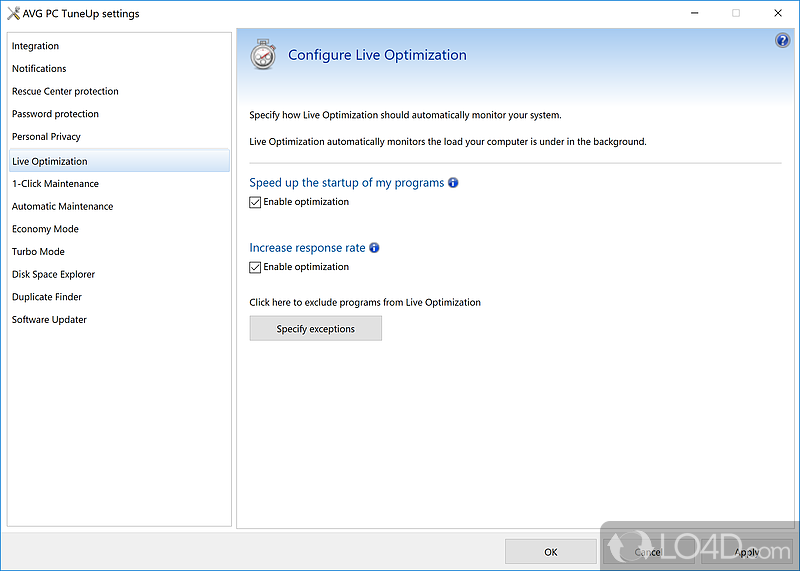Select 1-Click Maintenance category
Screen dimensions: 800x571
coord(55,184)
